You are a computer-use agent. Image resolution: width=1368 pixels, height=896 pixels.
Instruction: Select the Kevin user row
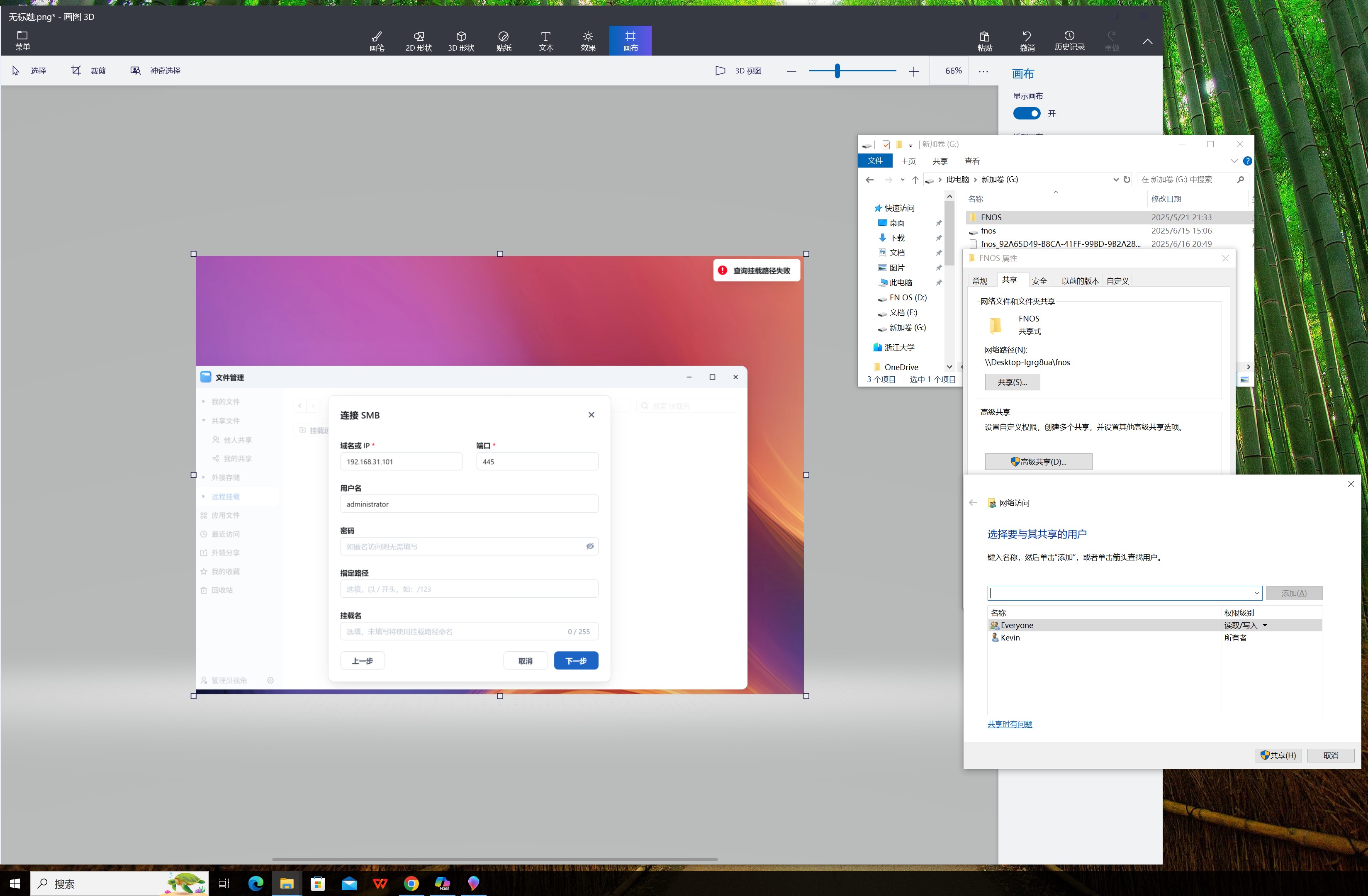(x=1155, y=638)
